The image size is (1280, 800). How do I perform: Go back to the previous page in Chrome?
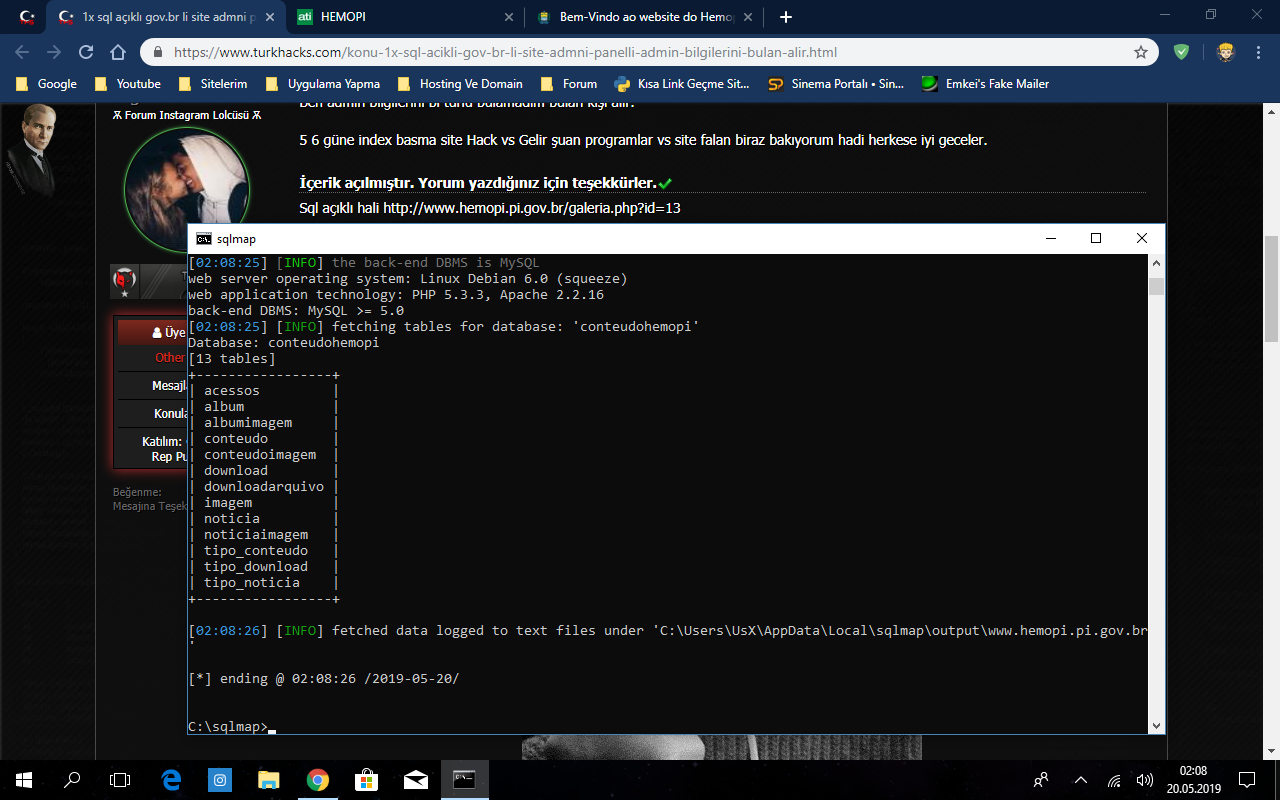tap(22, 52)
